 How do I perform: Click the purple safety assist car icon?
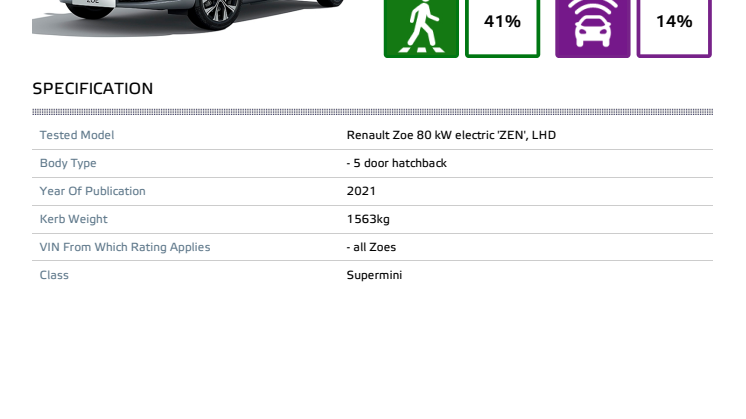click(592, 29)
